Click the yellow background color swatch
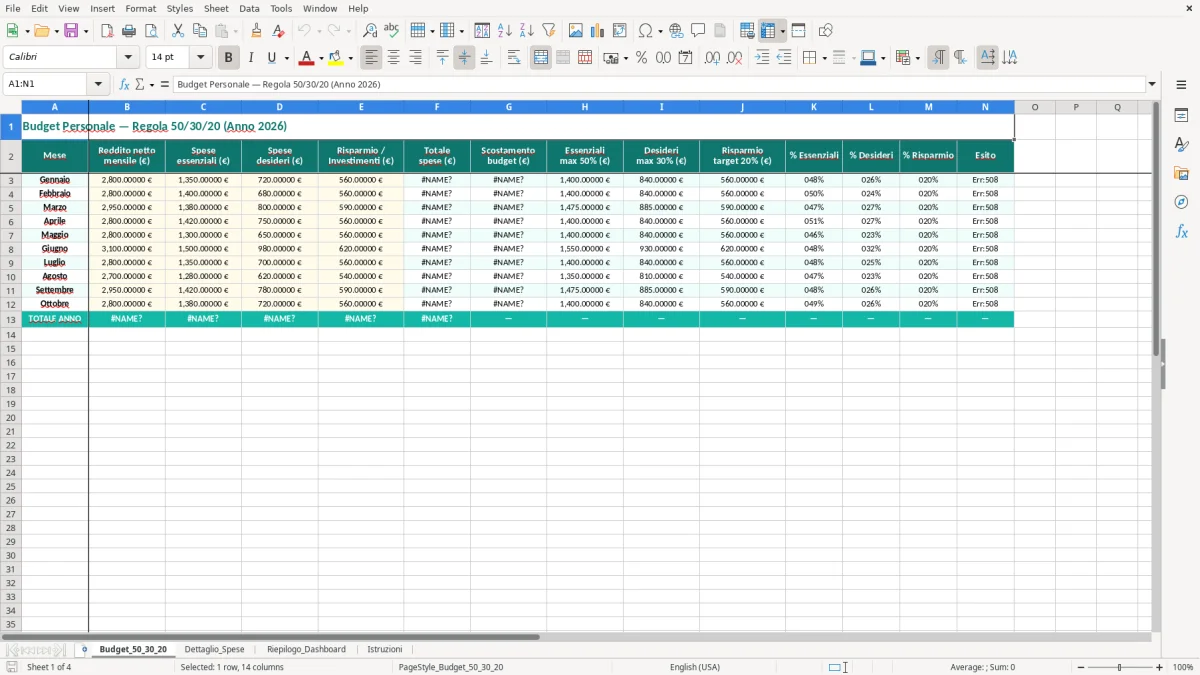Screen dimensions: 1200x675 pyautogui.click(x=337, y=58)
